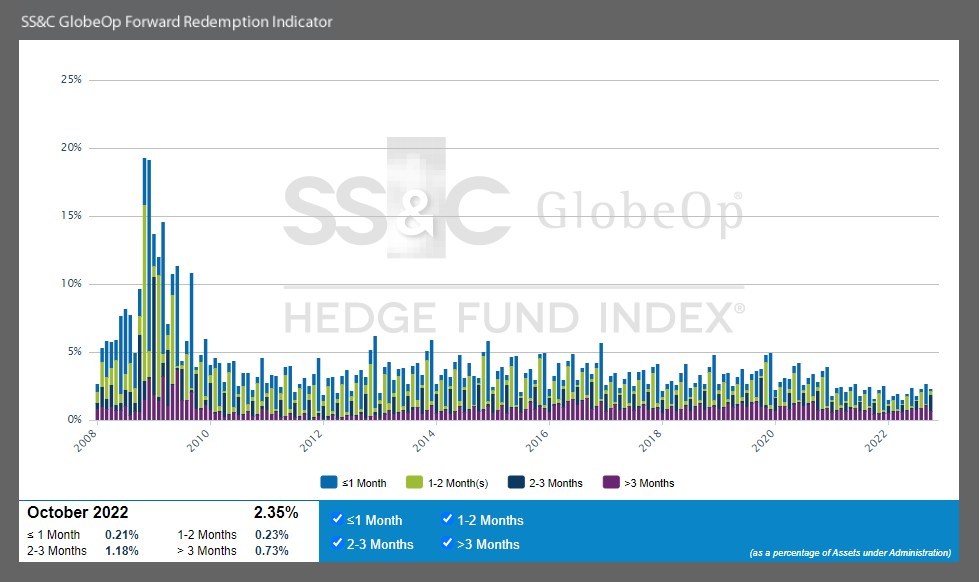Toggle the 2-3 Months checkbox

point(337,544)
